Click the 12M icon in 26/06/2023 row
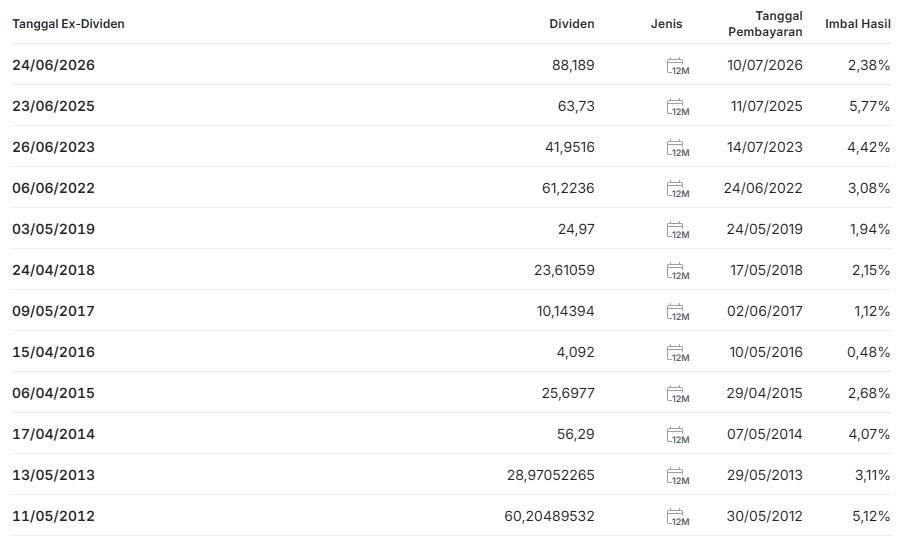Screen dimensions: 908x539 678,148
